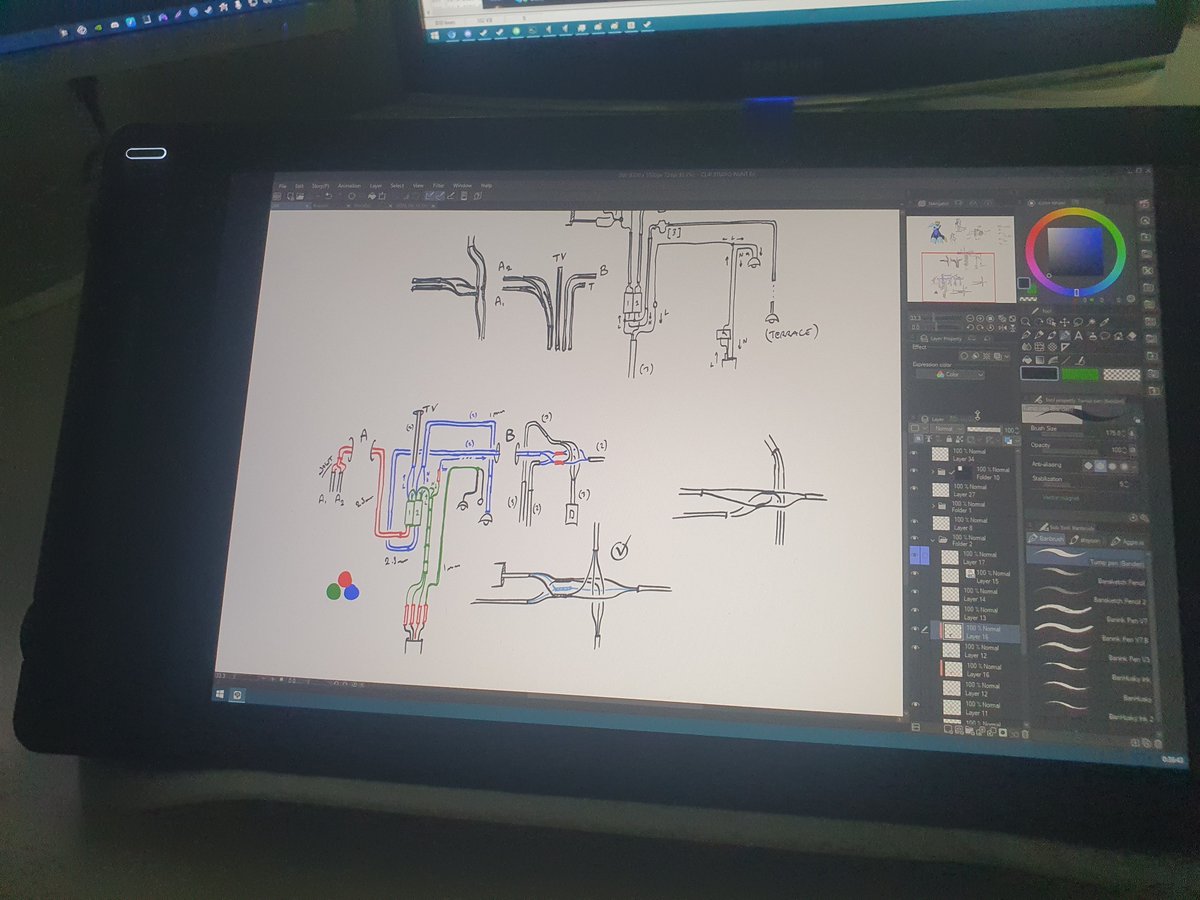Select the Turnip pen brush
This screenshot has width=1200, height=900.
[1086, 556]
